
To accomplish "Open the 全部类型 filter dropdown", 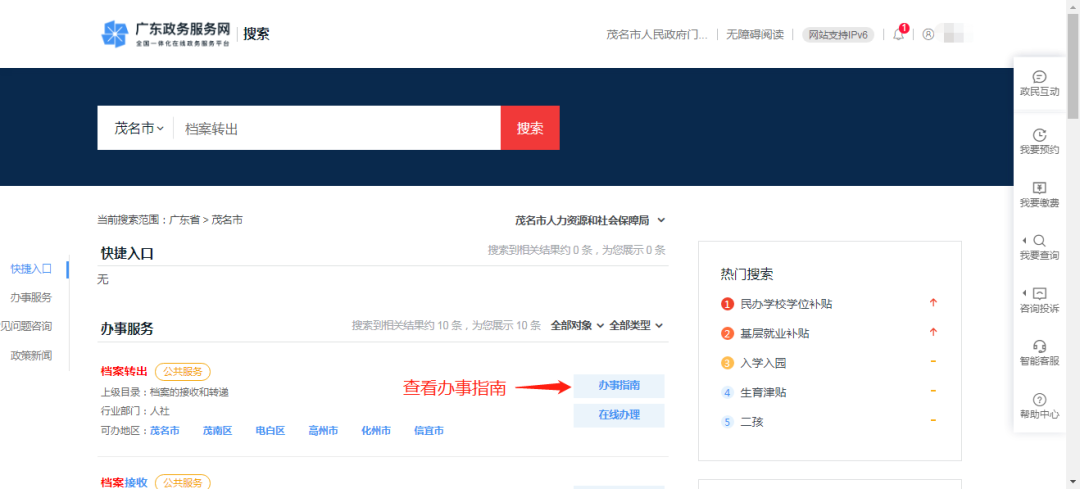I will click(636, 325).
